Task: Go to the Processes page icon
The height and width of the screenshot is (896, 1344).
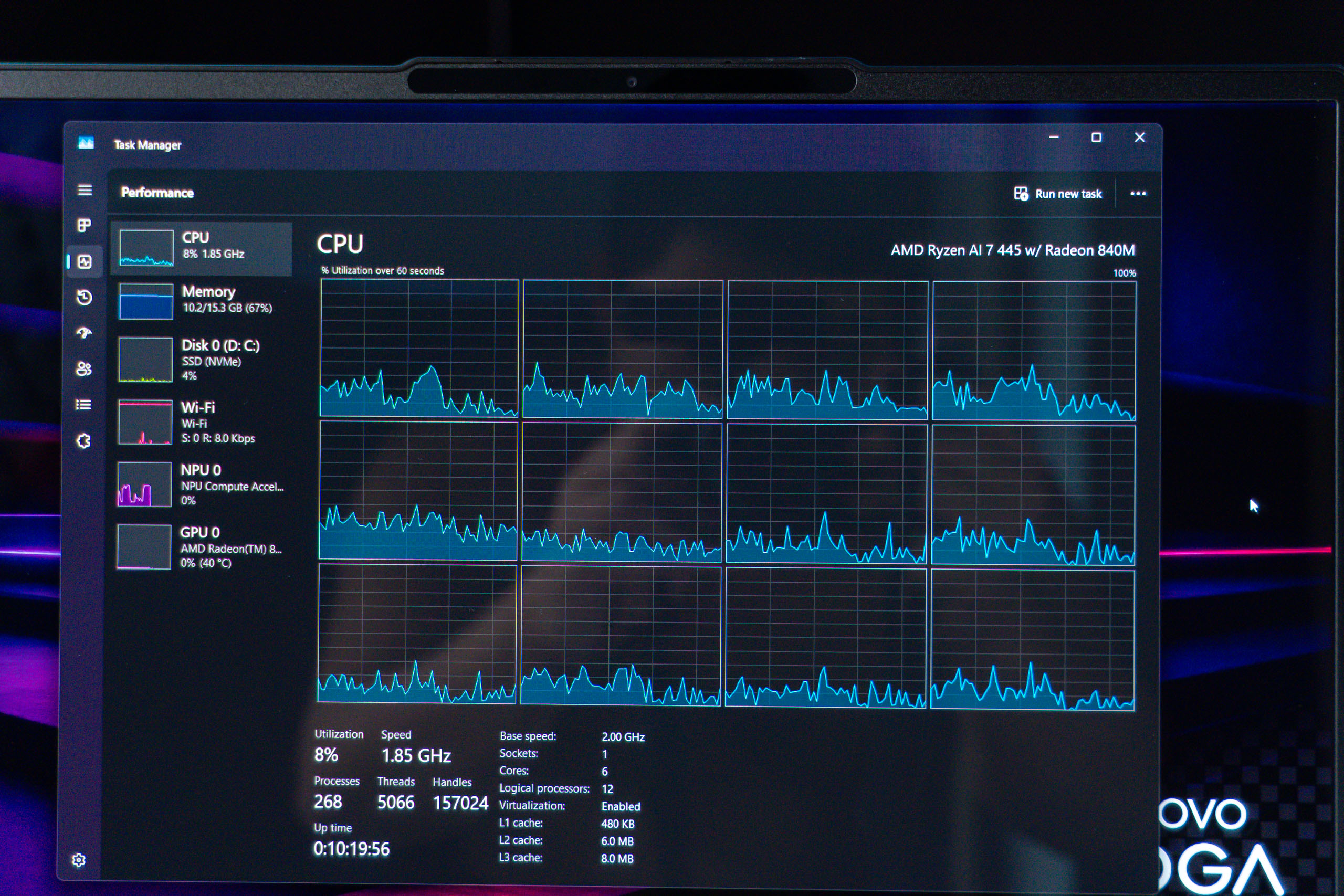Action: (x=84, y=225)
